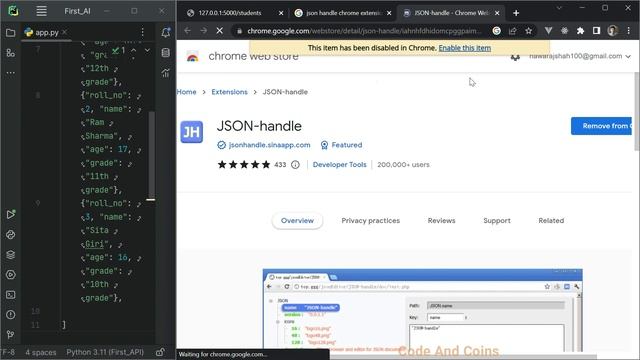Select the Overview tab

pyautogui.click(x=297, y=220)
